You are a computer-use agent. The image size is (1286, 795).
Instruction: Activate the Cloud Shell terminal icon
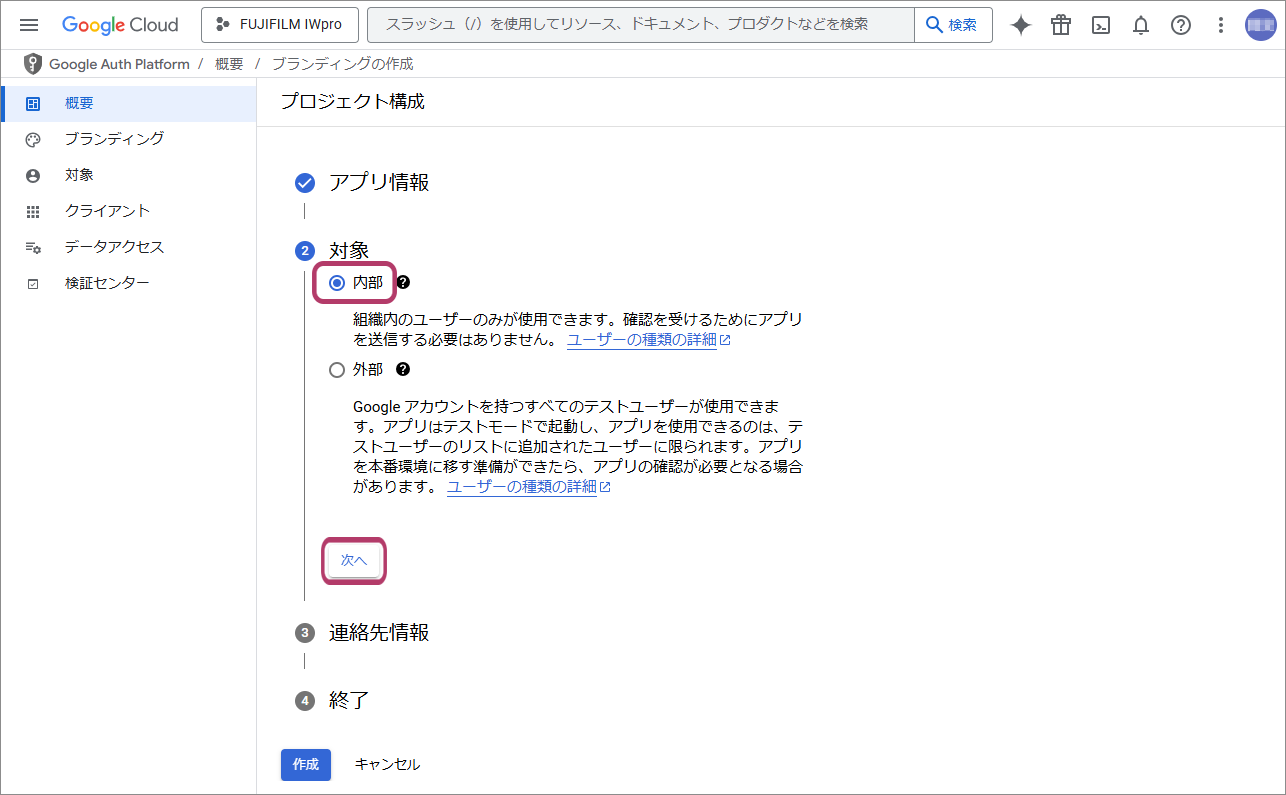pyautogui.click(x=1101, y=25)
